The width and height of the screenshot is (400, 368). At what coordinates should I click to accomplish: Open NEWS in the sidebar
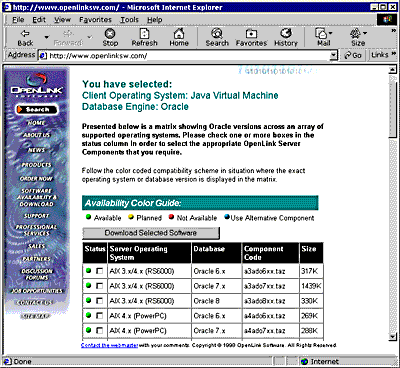pyautogui.click(x=36, y=150)
